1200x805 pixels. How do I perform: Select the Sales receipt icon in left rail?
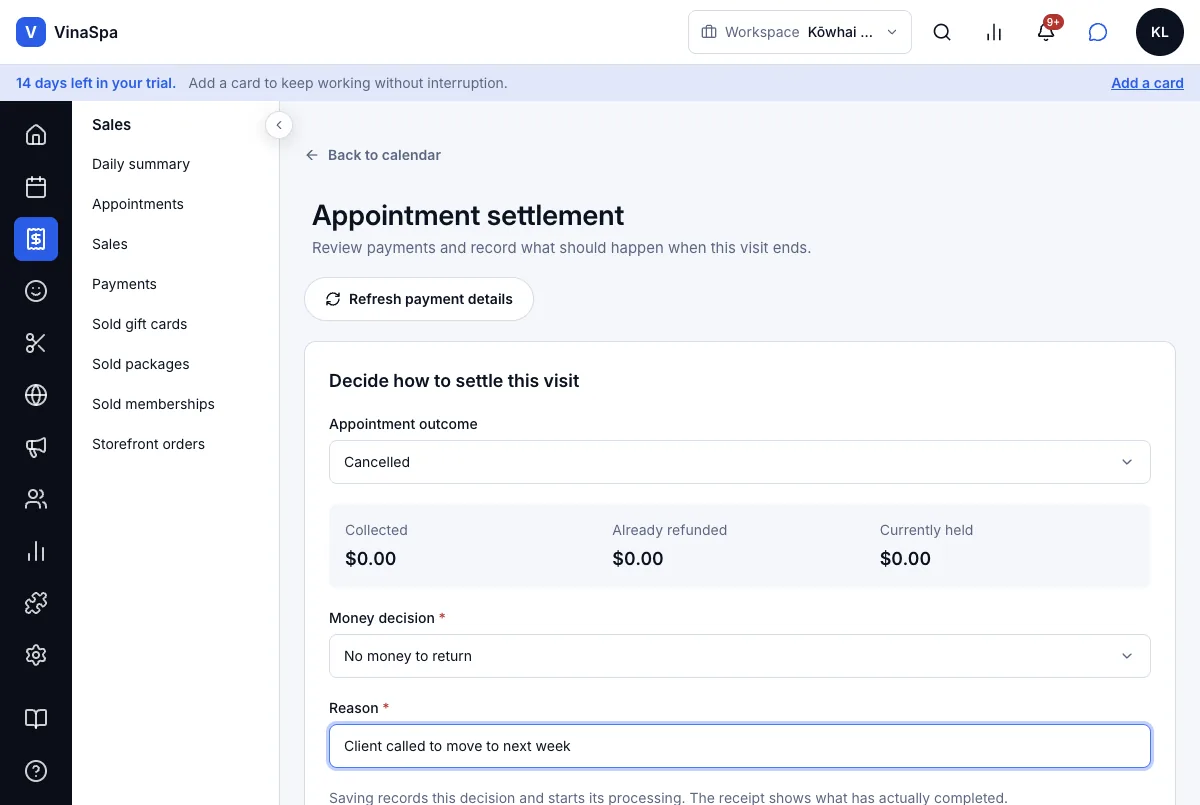pyautogui.click(x=36, y=239)
